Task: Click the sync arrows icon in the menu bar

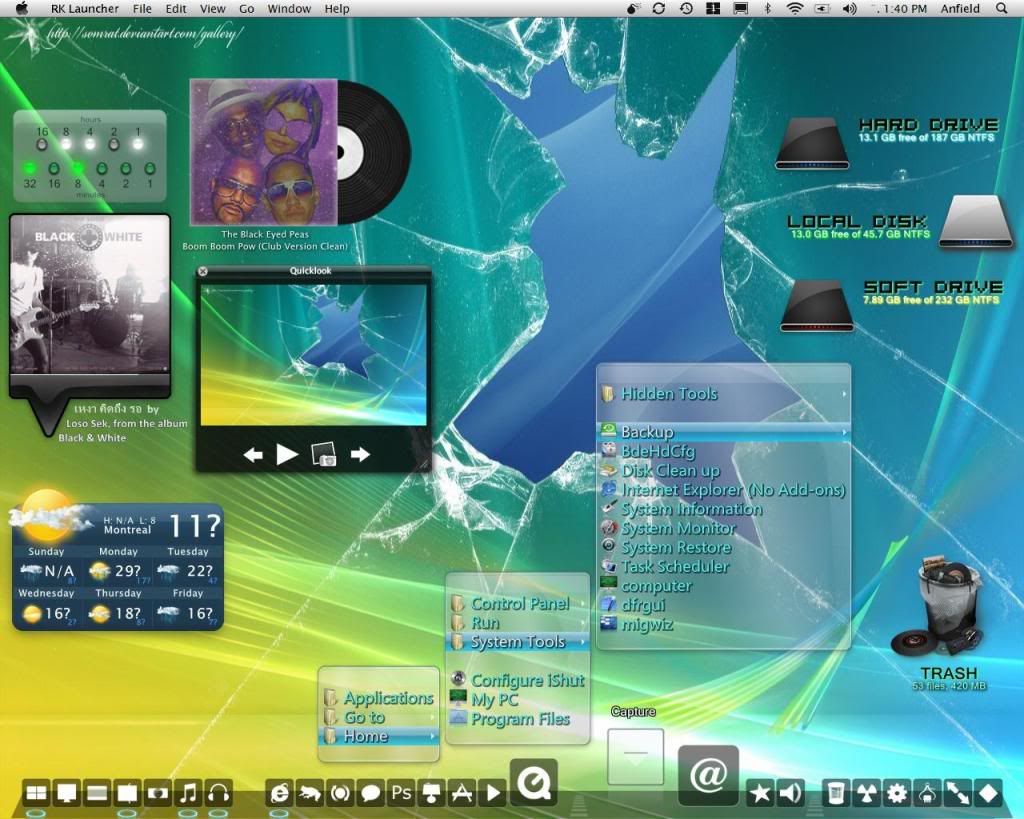Action: point(659,8)
